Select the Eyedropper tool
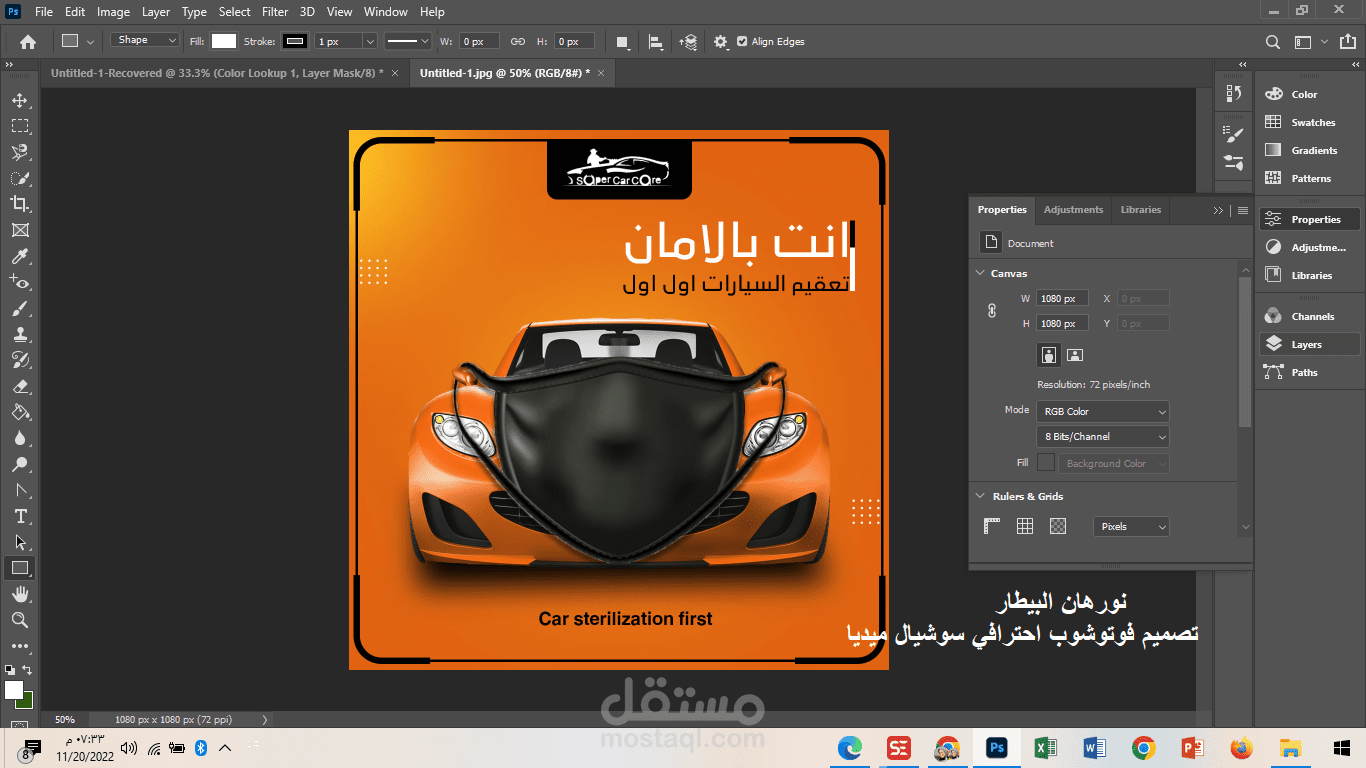The width and height of the screenshot is (1366, 768). pos(19,257)
